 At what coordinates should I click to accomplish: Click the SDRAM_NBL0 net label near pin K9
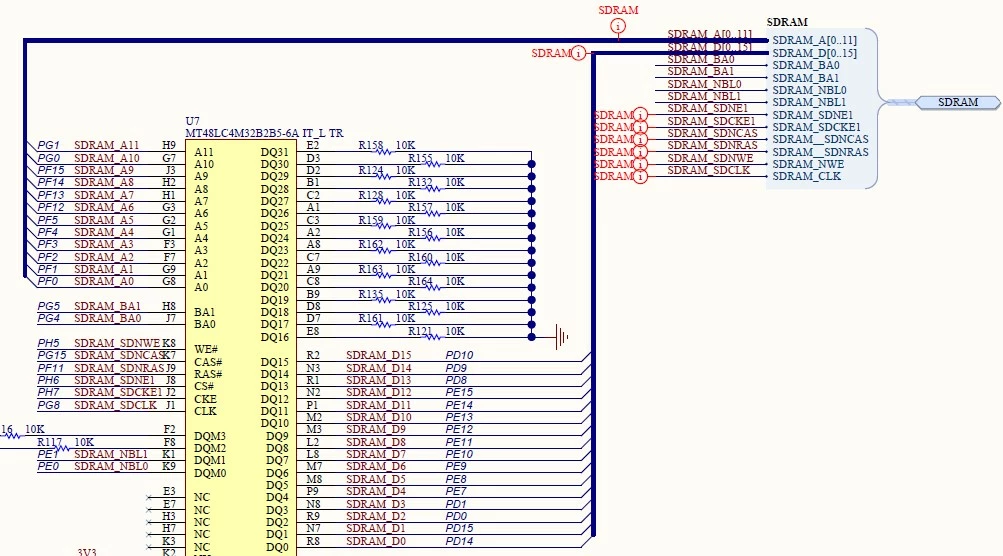coord(111,466)
